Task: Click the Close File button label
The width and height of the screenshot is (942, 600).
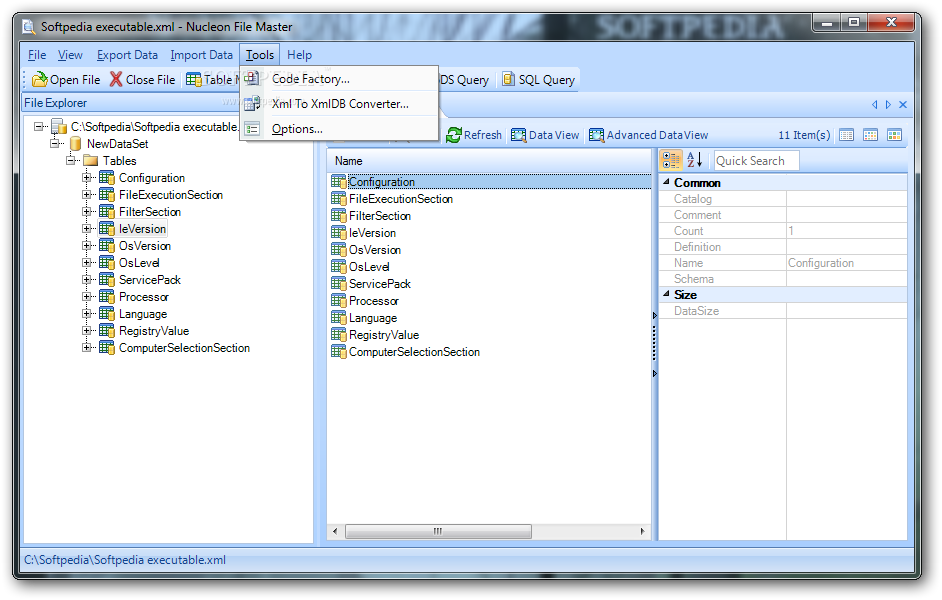Action: point(151,79)
